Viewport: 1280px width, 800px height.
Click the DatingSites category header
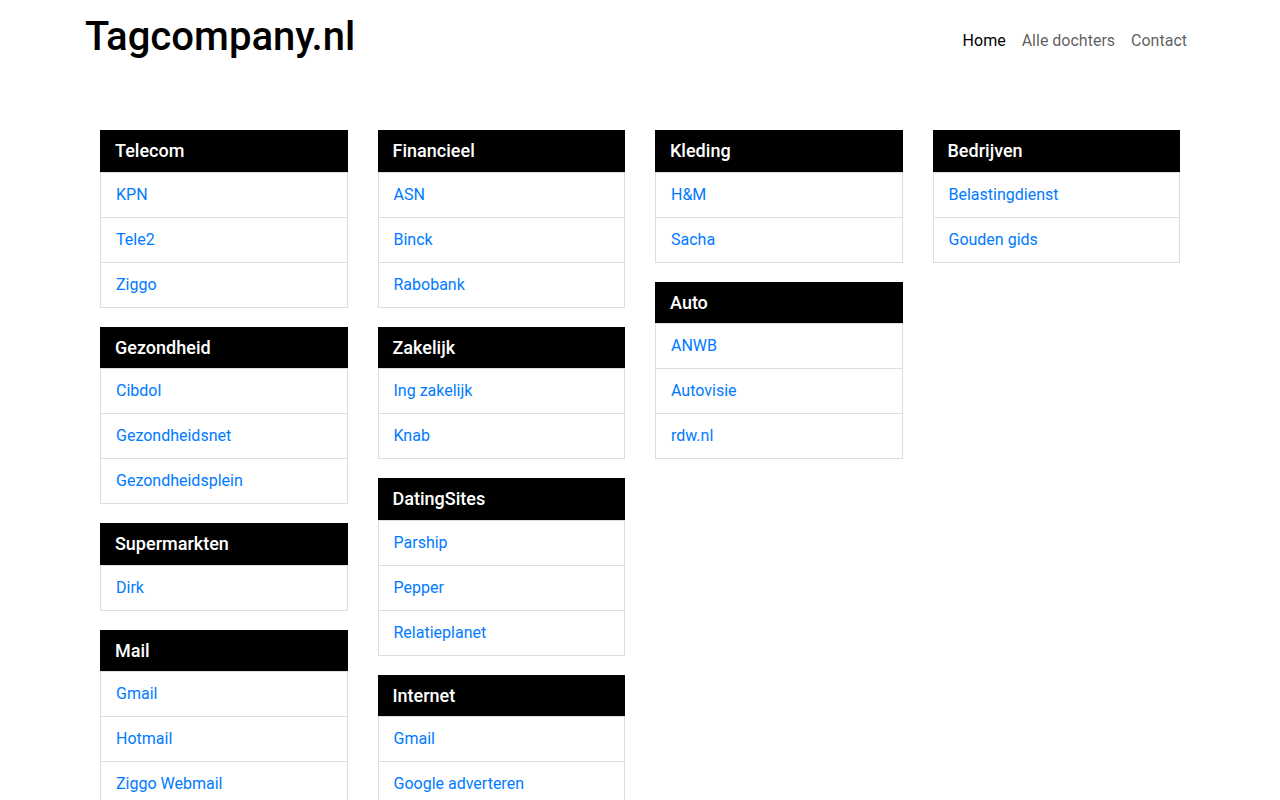501,499
